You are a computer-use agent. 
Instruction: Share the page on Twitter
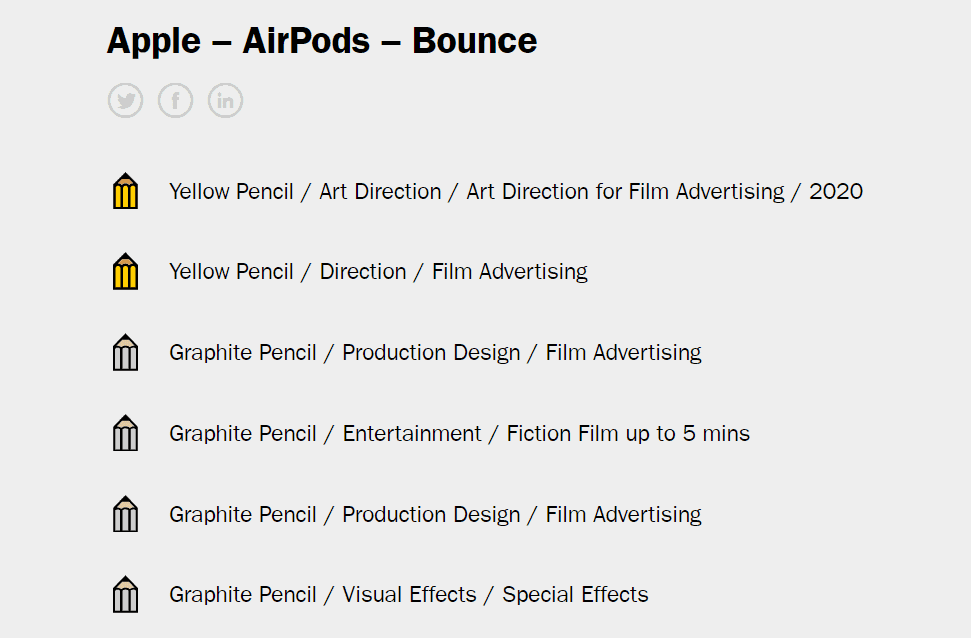(x=126, y=101)
